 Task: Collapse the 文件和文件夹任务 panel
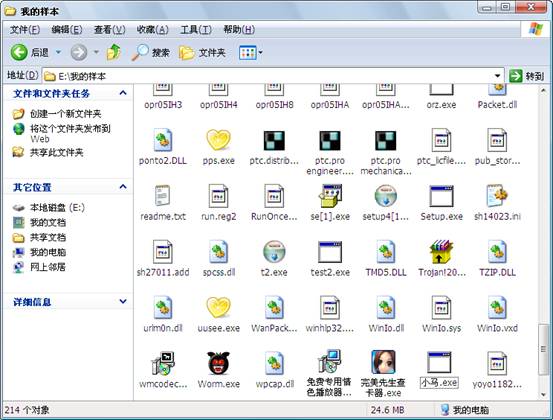pos(123,93)
